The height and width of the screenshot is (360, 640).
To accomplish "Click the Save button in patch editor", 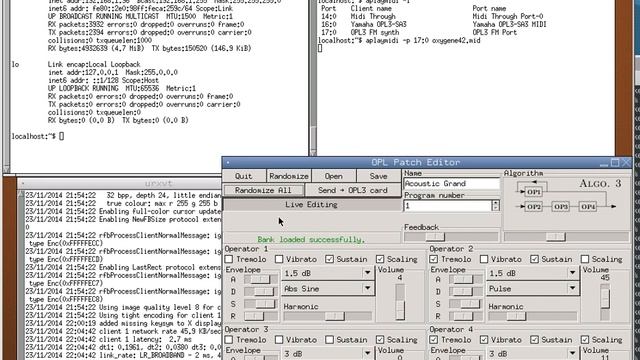I will 378,176.
